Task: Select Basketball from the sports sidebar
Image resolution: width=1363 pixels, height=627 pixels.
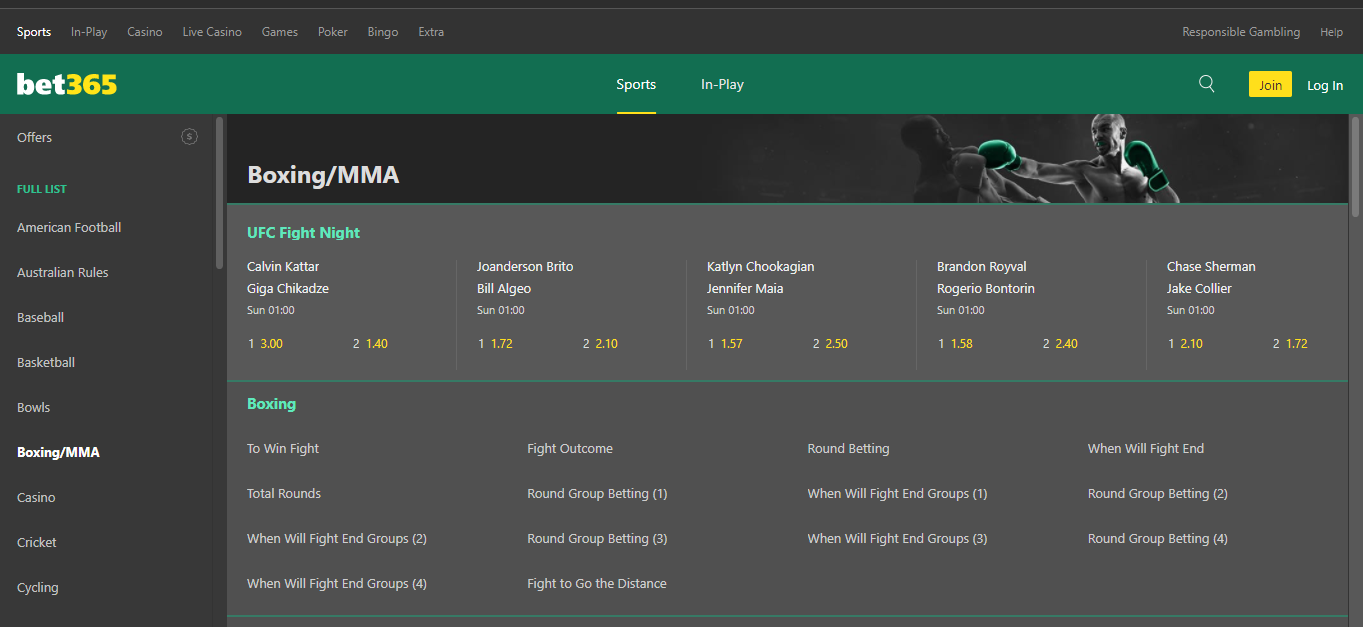Action: tap(44, 362)
